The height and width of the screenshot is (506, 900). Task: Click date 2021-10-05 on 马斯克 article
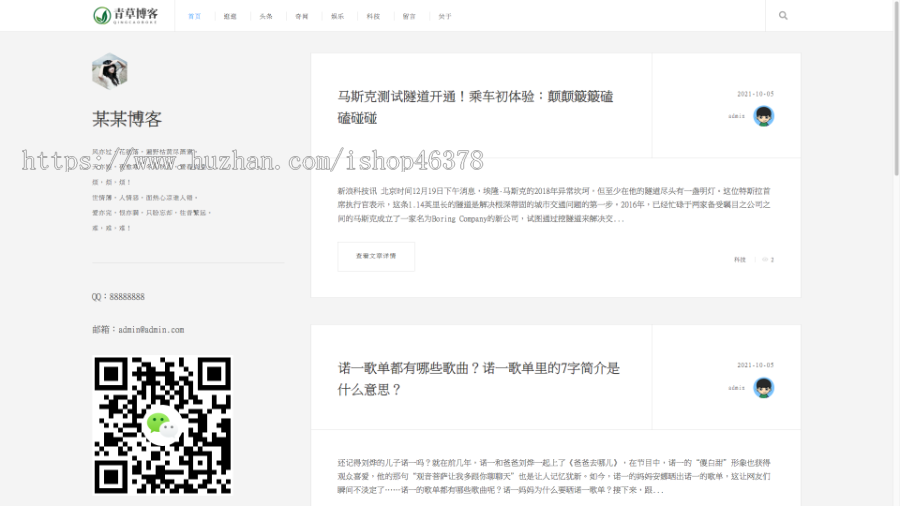click(x=755, y=94)
